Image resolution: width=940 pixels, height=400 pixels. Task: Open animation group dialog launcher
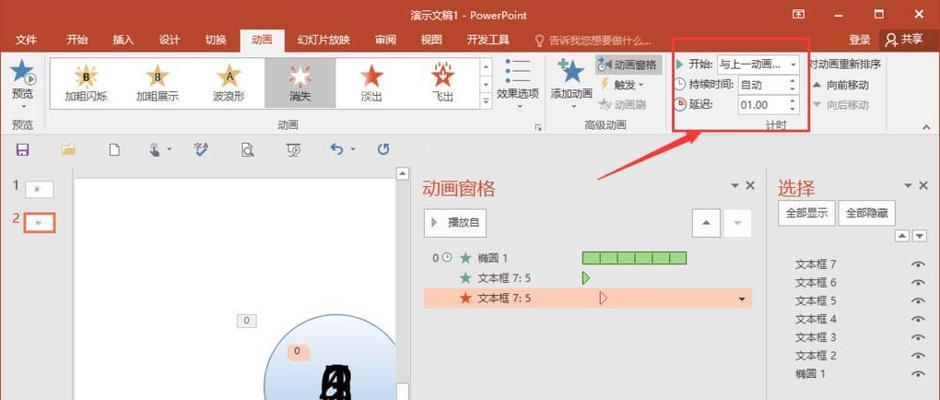pyautogui.click(x=538, y=127)
